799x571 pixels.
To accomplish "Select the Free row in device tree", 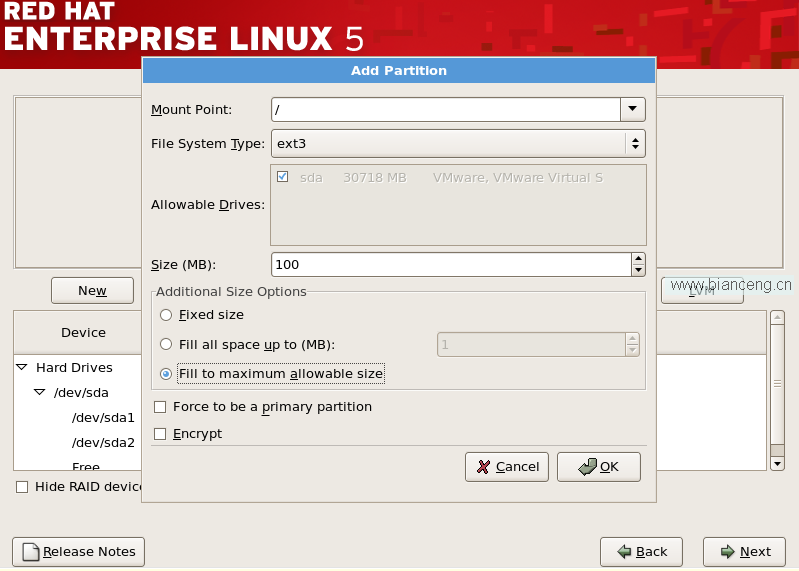I will point(86,466).
